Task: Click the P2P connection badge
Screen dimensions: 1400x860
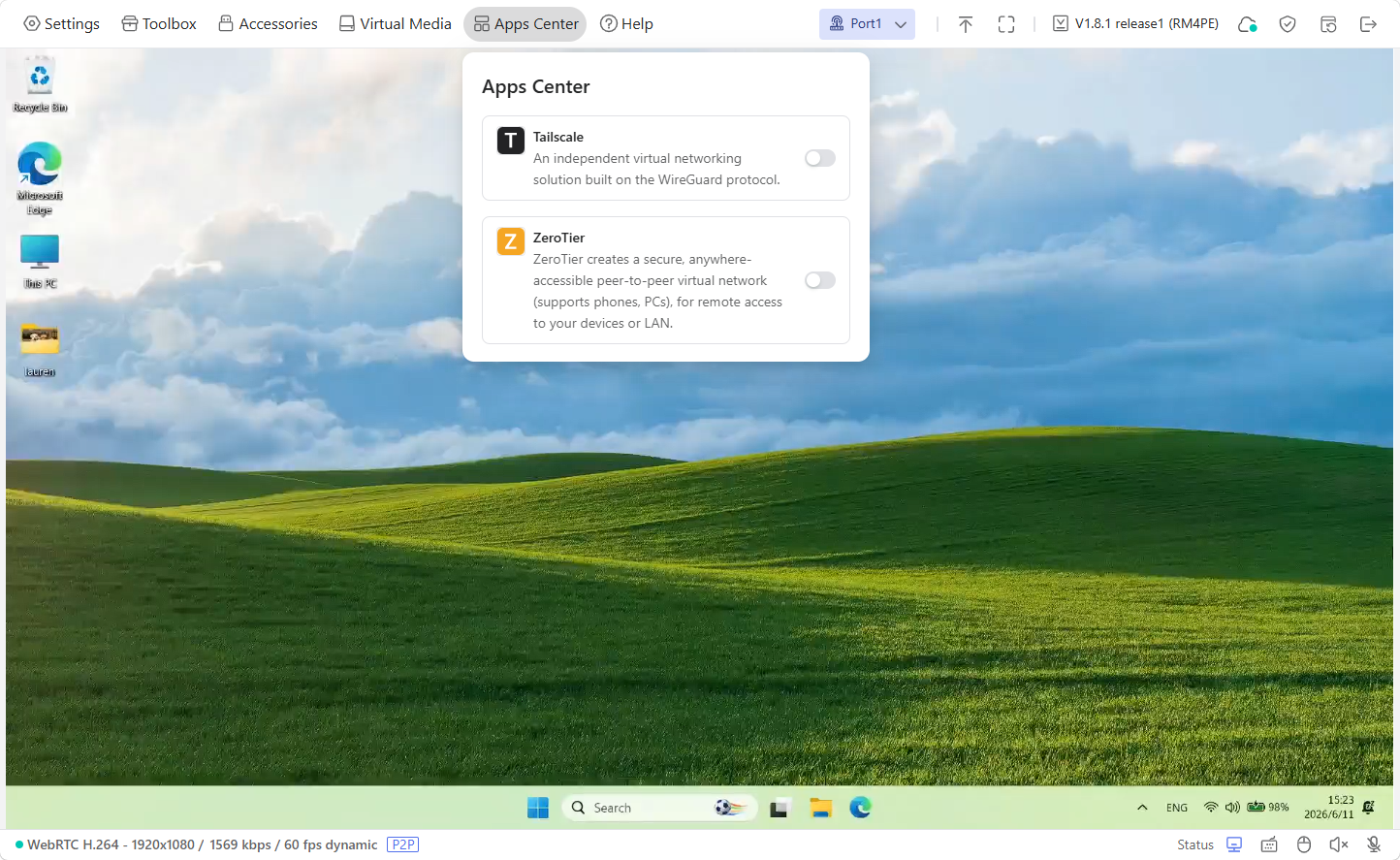Action: click(x=402, y=844)
